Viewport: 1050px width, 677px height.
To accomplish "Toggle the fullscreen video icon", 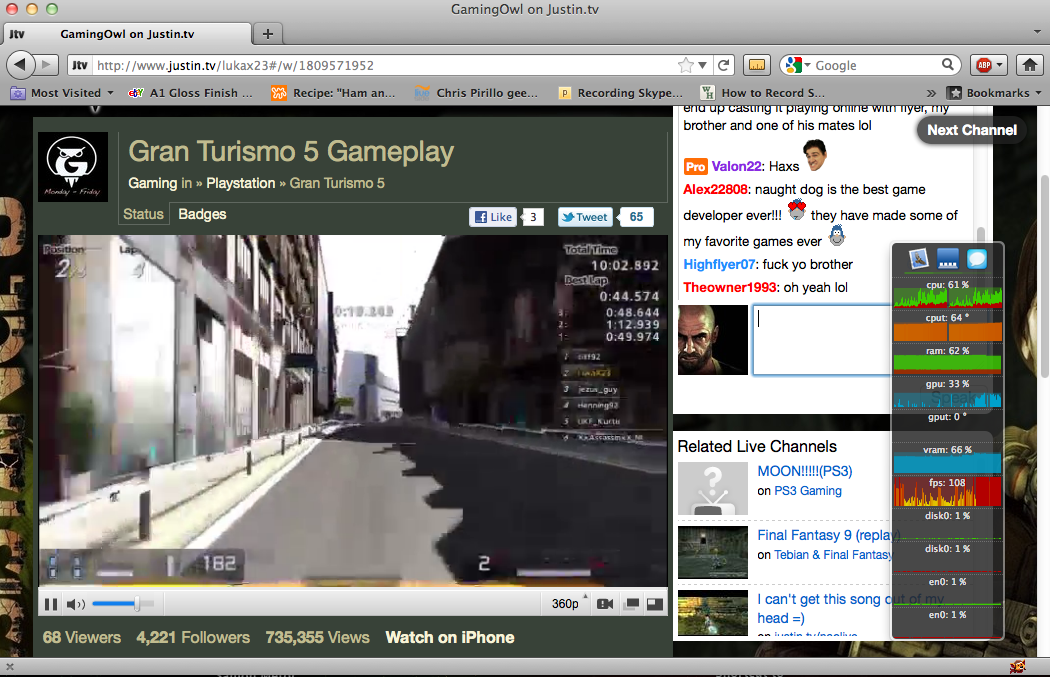I will click(x=653, y=604).
